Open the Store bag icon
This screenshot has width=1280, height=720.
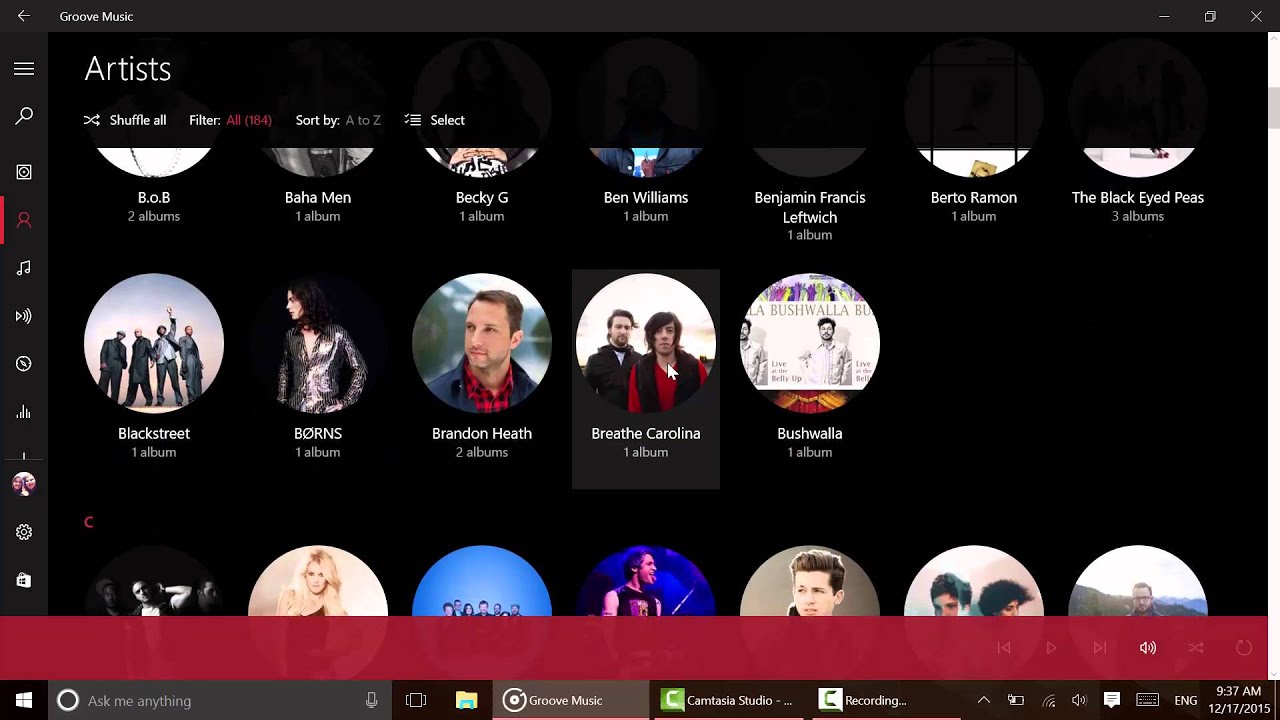coord(24,580)
